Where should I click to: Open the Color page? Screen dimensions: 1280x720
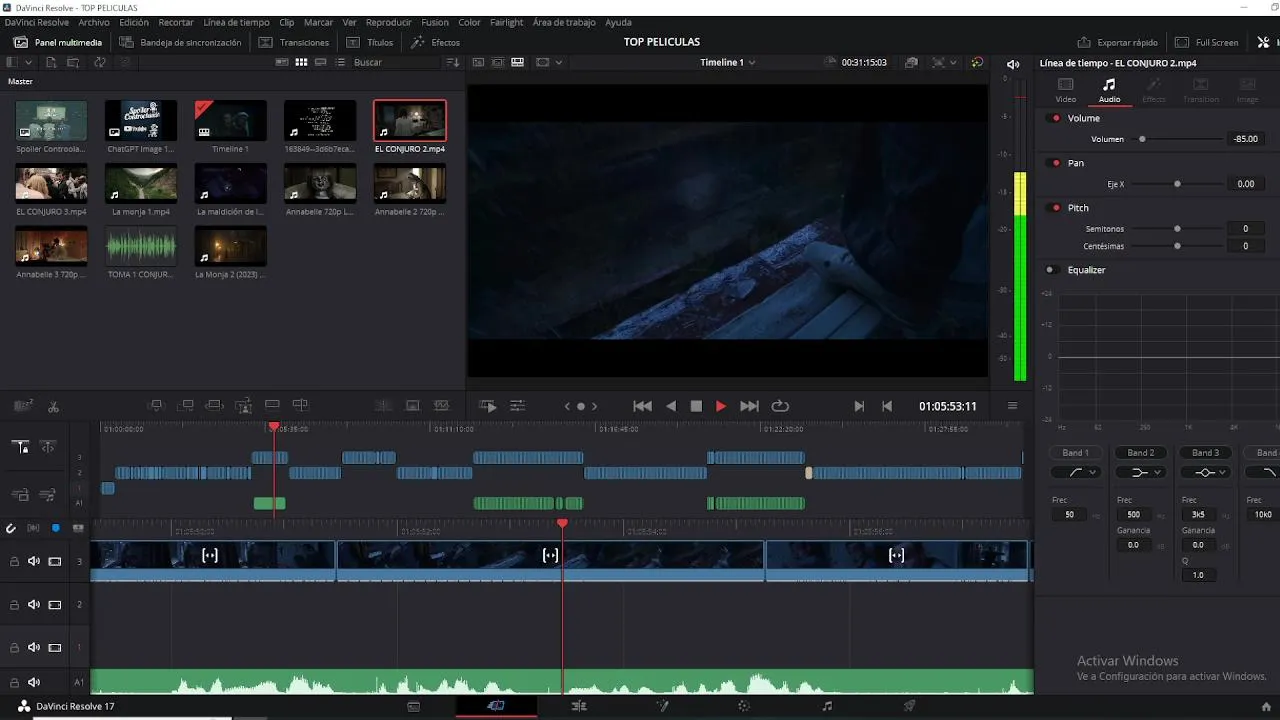[x=744, y=706]
